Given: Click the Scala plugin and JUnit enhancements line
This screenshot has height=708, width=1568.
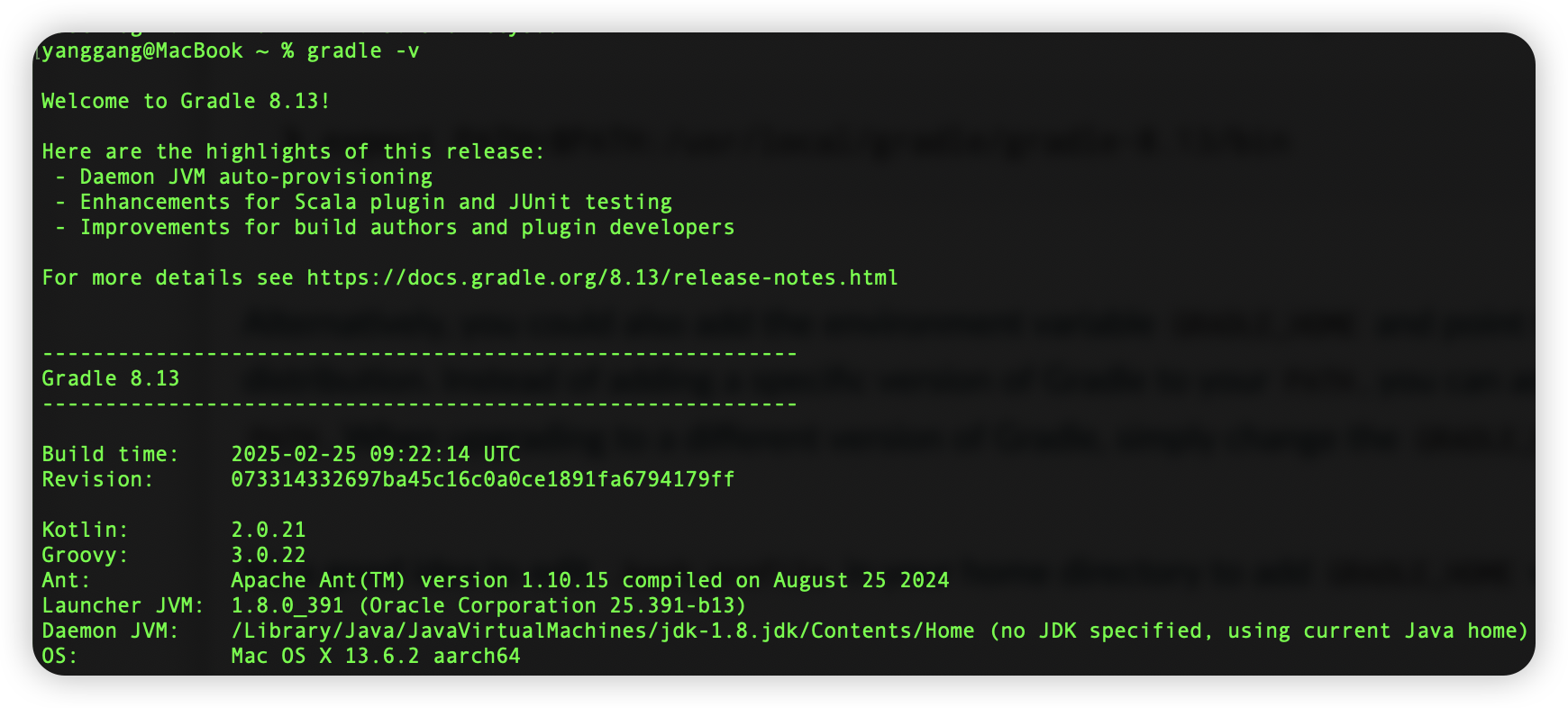Looking at the screenshot, I should [x=376, y=202].
